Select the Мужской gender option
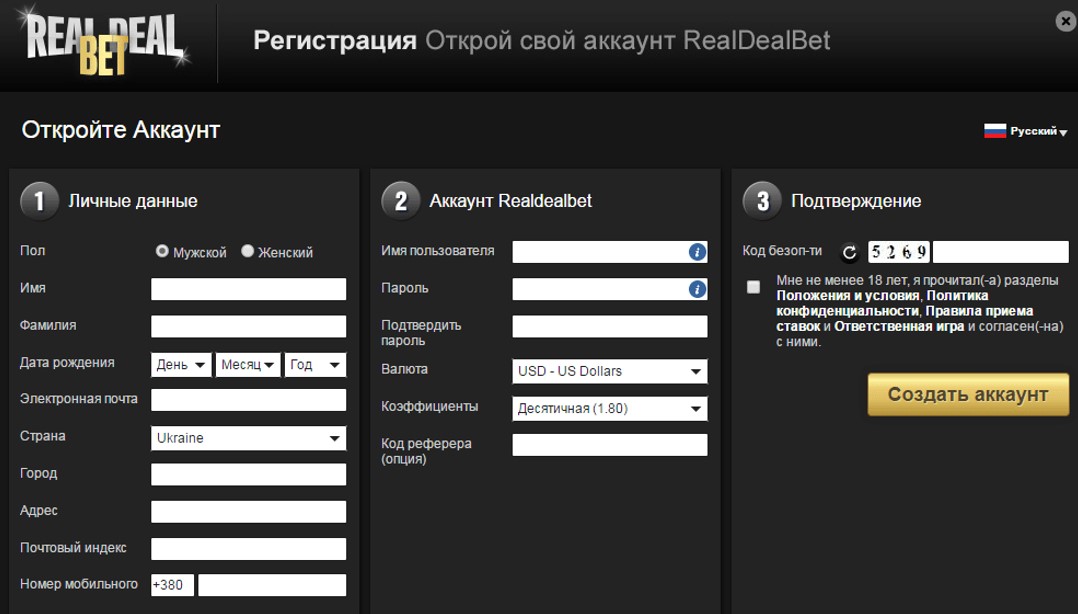This screenshot has width=1078, height=614. click(x=162, y=251)
